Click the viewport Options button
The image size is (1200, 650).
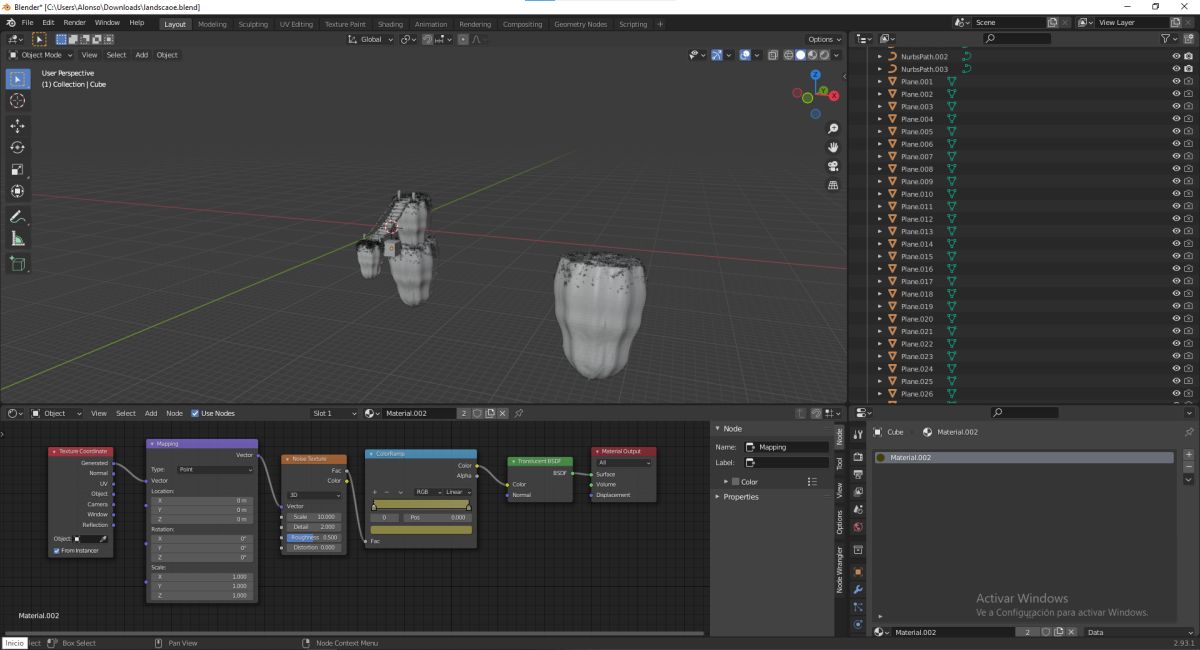click(823, 39)
